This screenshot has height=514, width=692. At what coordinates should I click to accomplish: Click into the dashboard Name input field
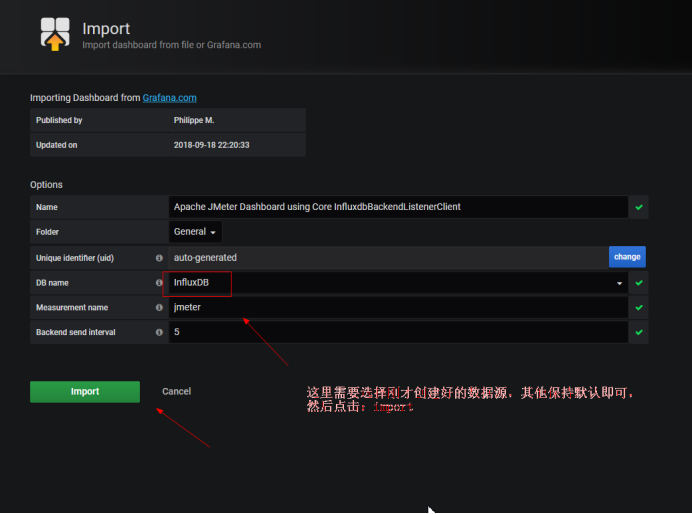pyautogui.click(x=398, y=207)
